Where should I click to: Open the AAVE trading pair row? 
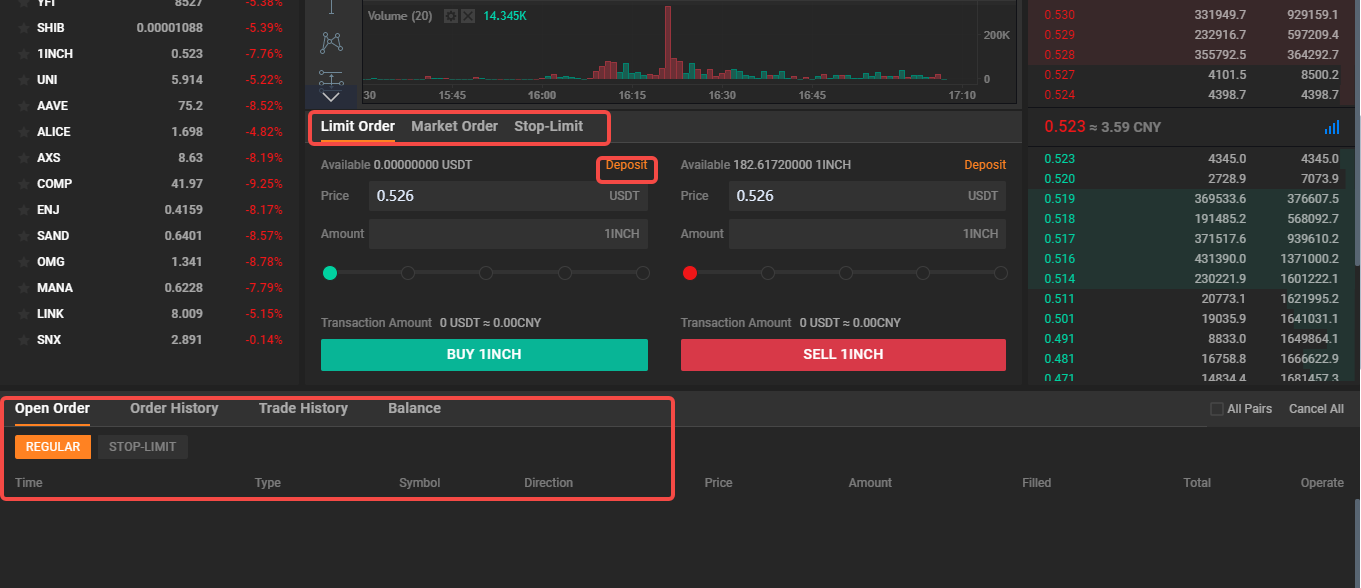click(x=150, y=106)
